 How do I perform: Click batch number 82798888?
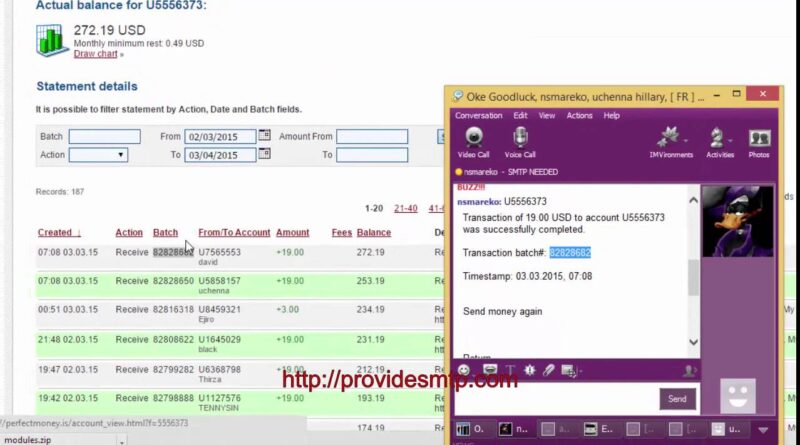[x=173, y=398]
